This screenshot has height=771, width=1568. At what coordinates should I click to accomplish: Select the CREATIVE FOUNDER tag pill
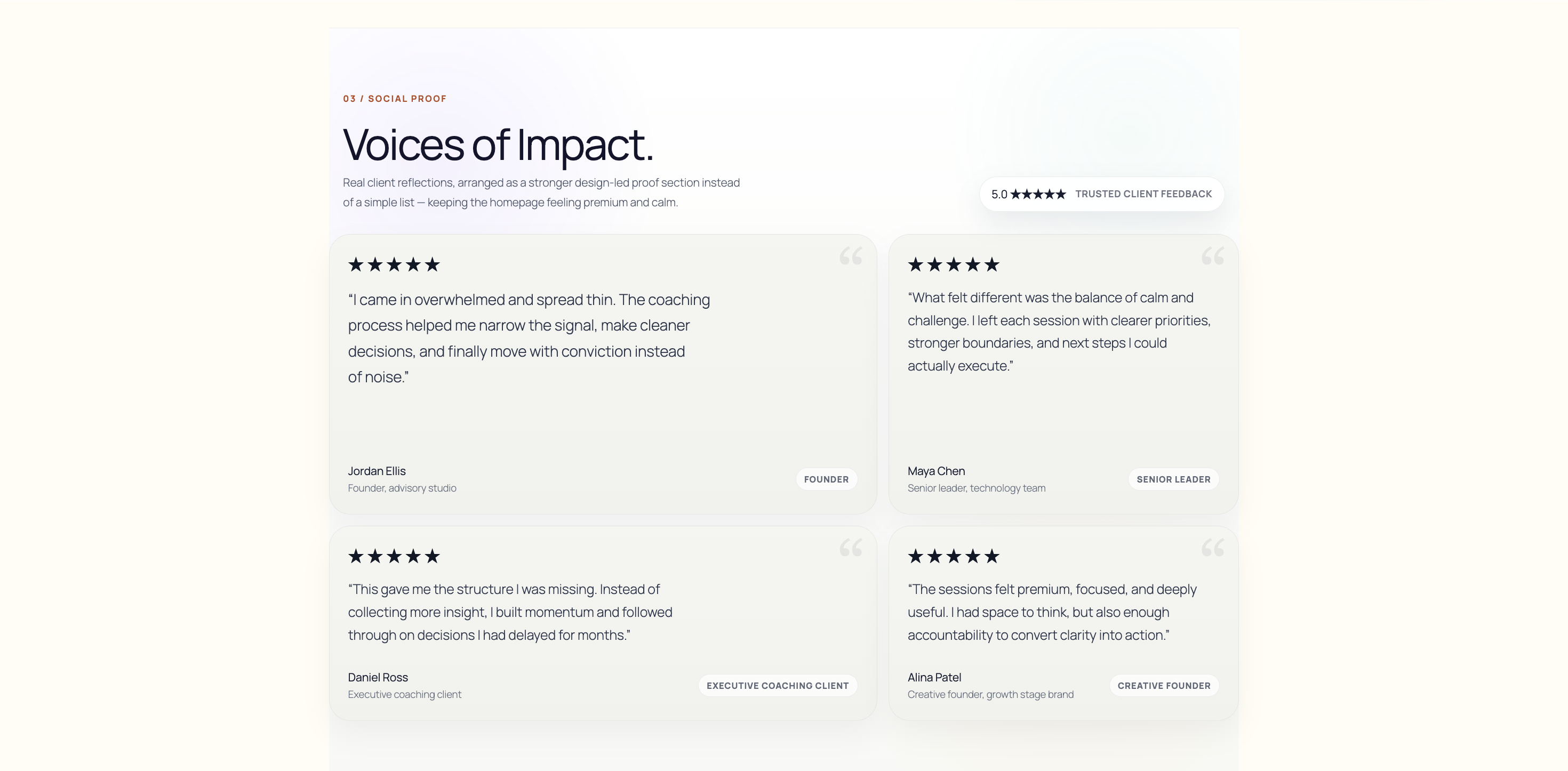click(x=1163, y=686)
